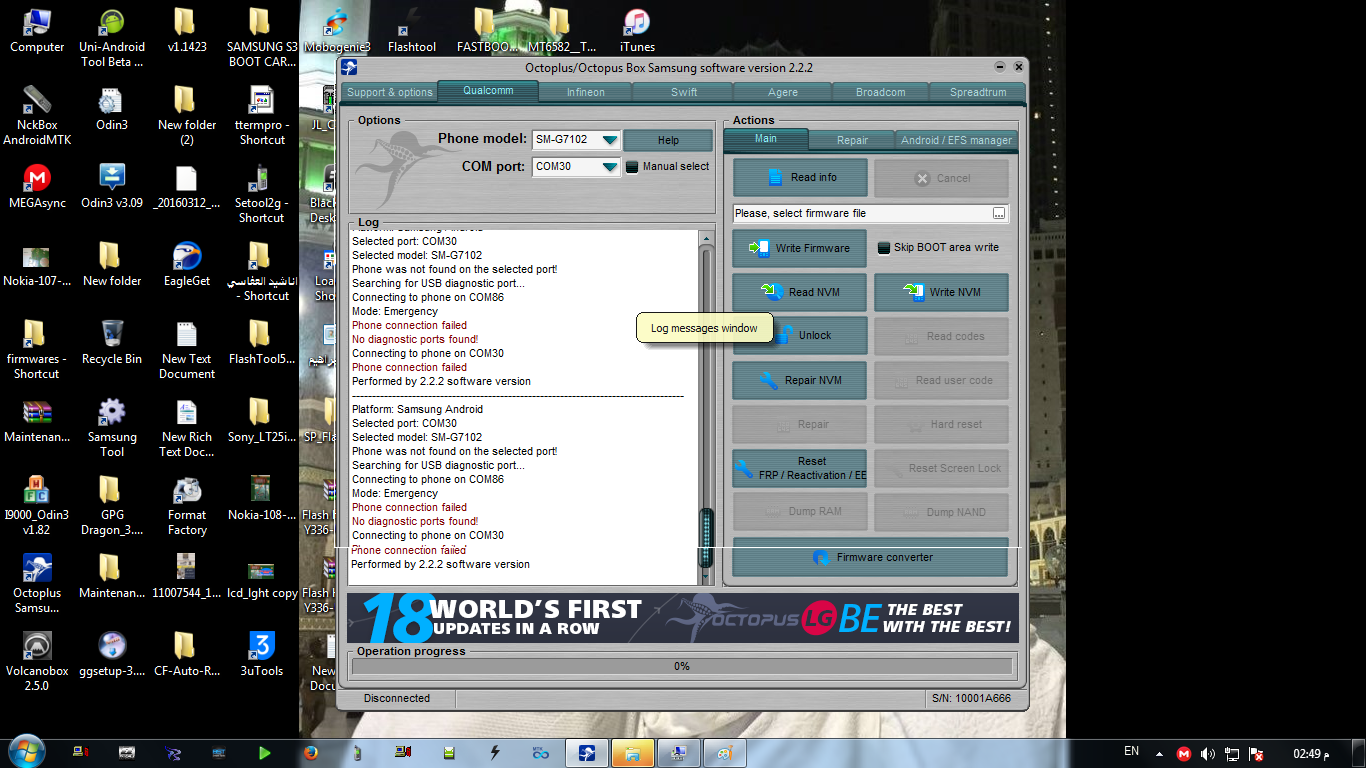This screenshot has height=768, width=1366.
Task: Click the S/N: 10001A666 status text
Action: [x=971, y=698]
